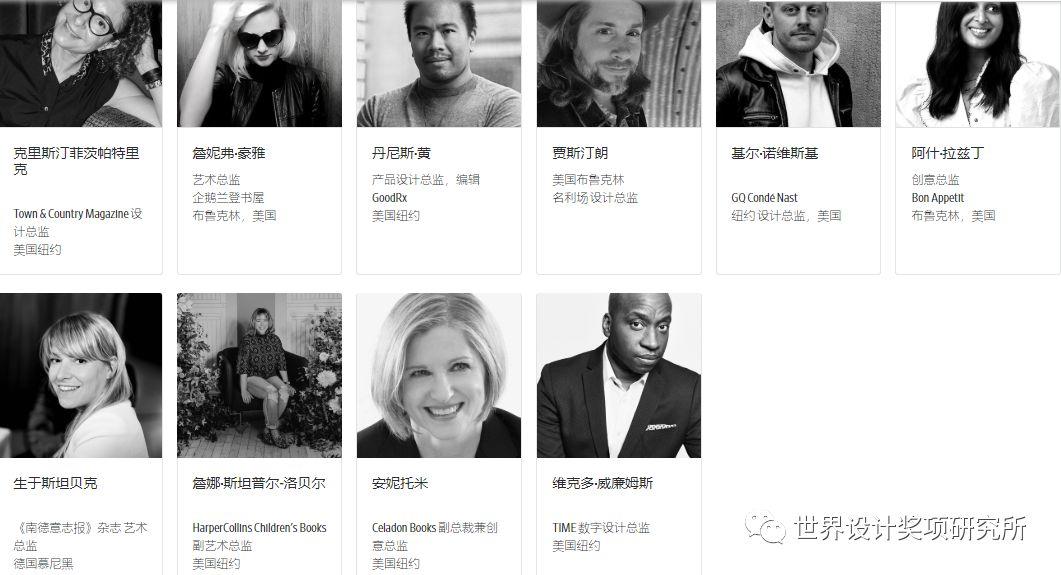
Task: Click the name 贾斯汀朗
Action: coord(580,154)
